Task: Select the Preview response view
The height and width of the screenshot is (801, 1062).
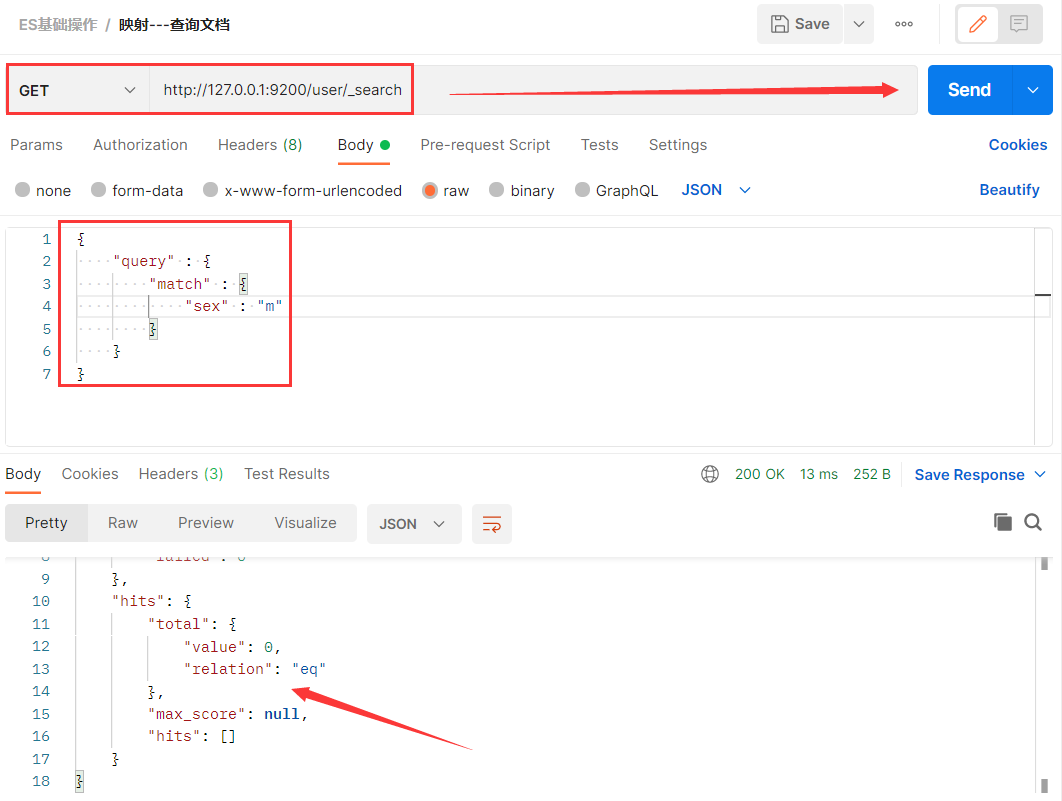Action: pyautogui.click(x=206, y=523)
